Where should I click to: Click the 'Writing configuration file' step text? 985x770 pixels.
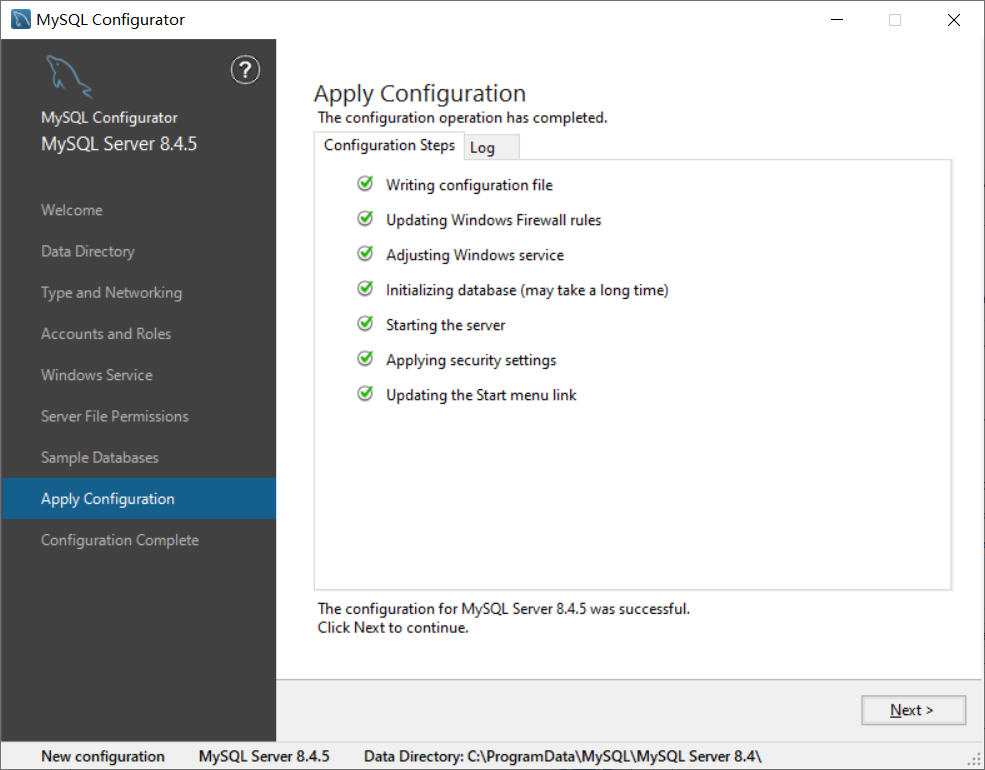pos(469,185)
